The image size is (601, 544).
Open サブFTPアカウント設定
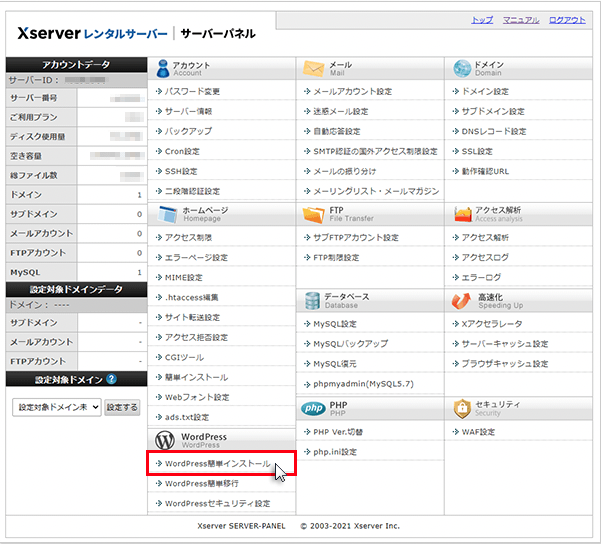tap(356, 237)
